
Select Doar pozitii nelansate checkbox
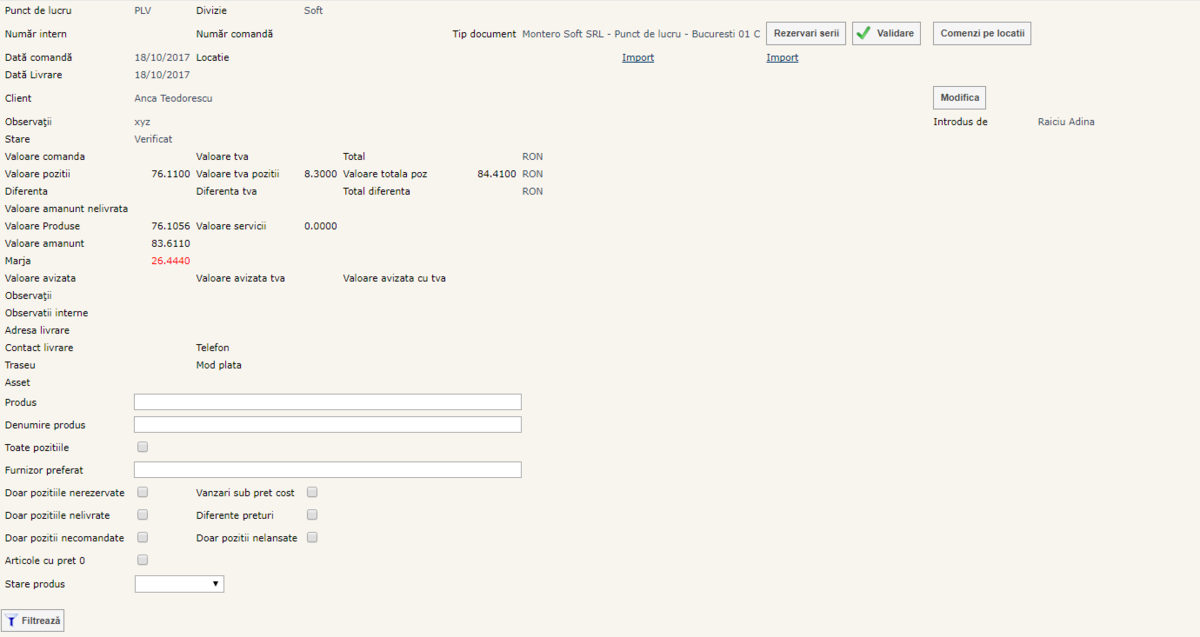[312, 538]
